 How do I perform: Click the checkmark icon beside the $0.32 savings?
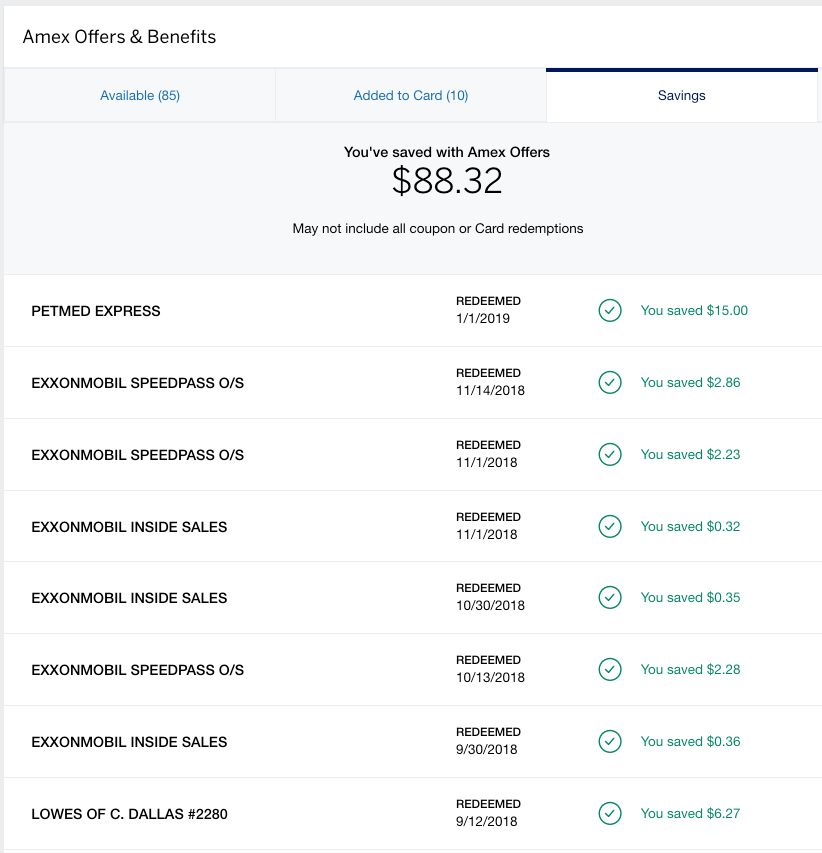pos(610,527)
